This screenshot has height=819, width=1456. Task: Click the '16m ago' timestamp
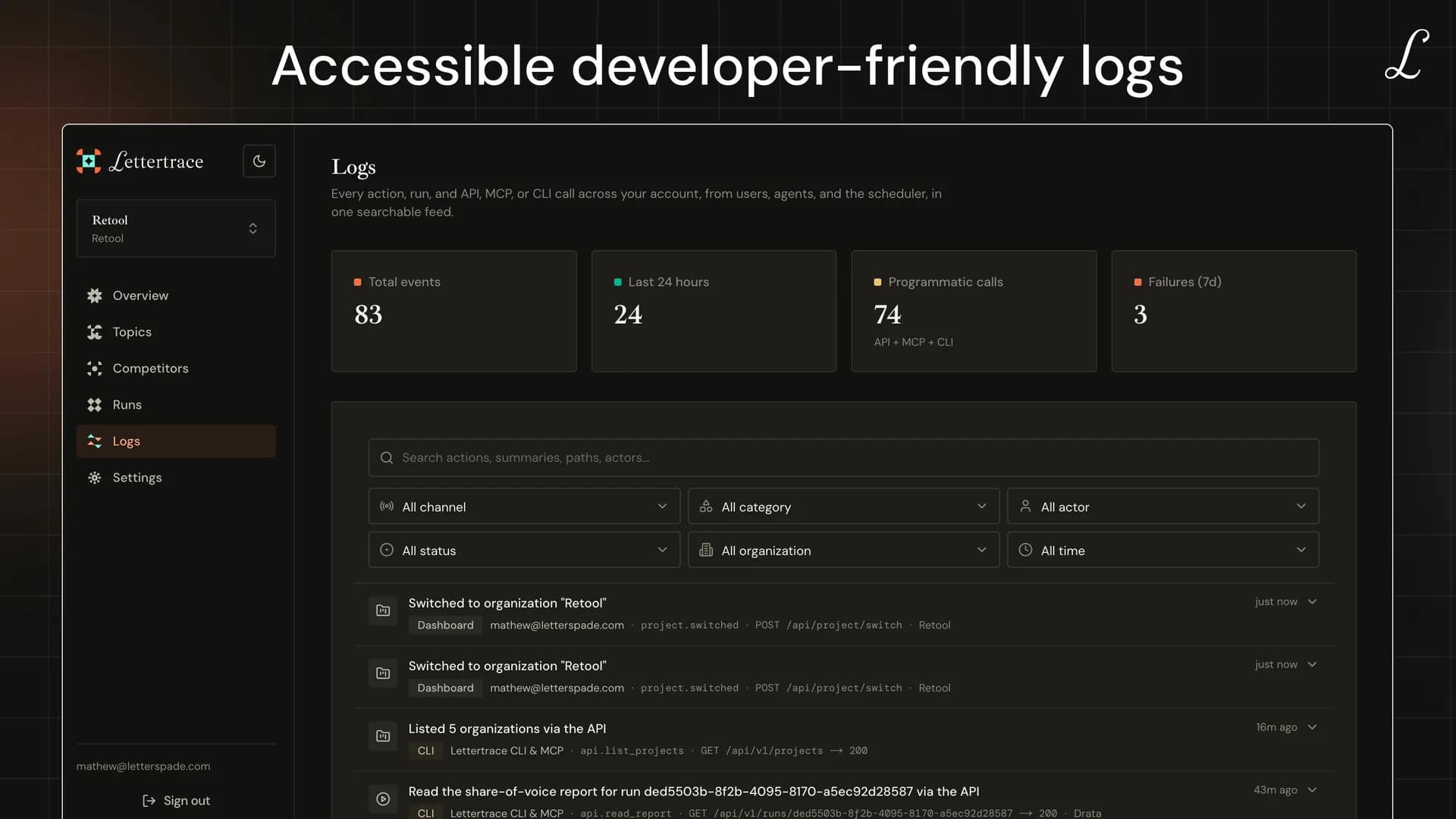point(1276,727)
